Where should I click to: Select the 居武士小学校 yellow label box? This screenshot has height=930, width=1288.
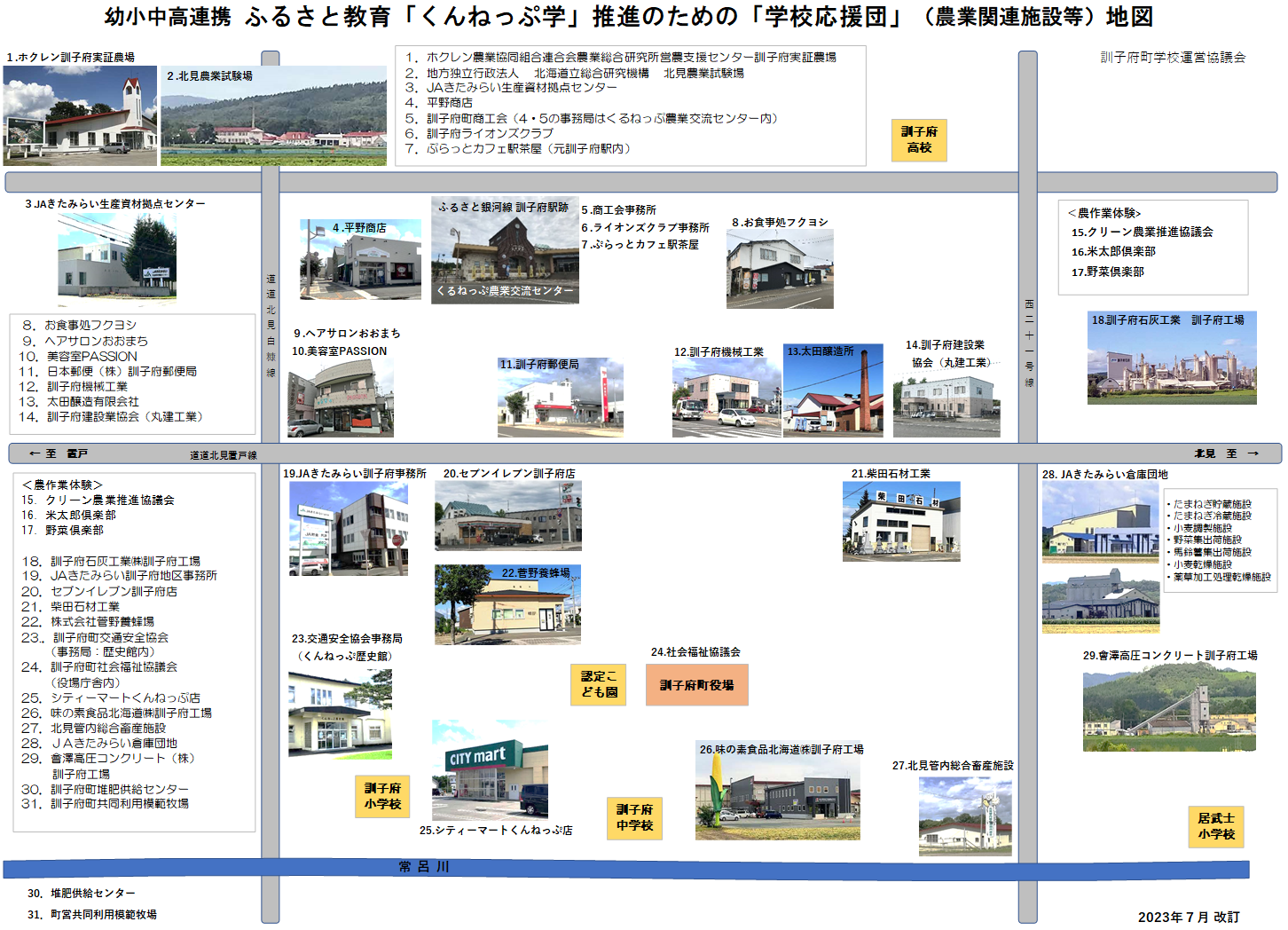pos(1216,827)
